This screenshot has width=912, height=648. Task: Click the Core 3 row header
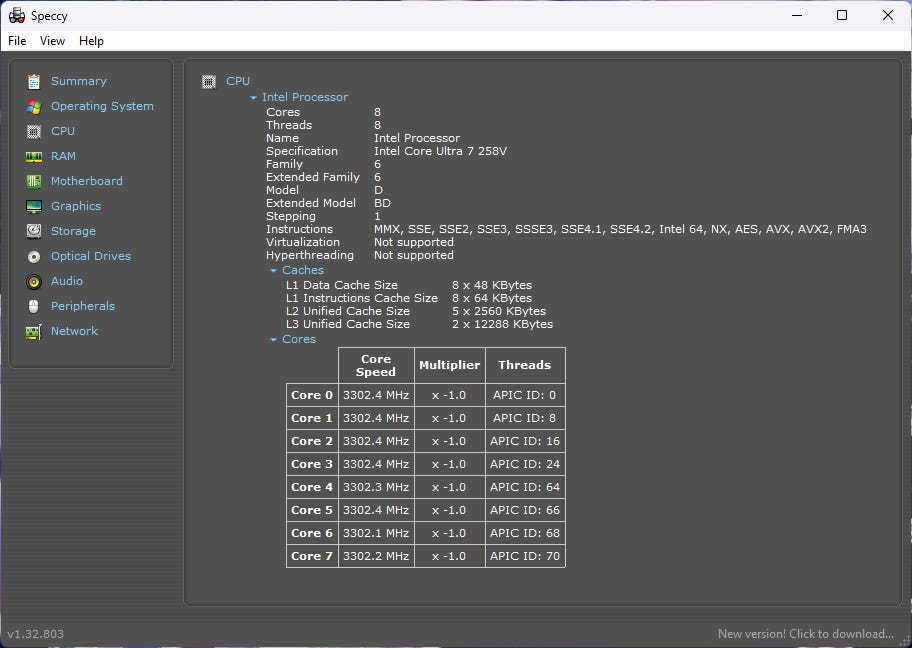pyautogui.click(x=312, y=464)
